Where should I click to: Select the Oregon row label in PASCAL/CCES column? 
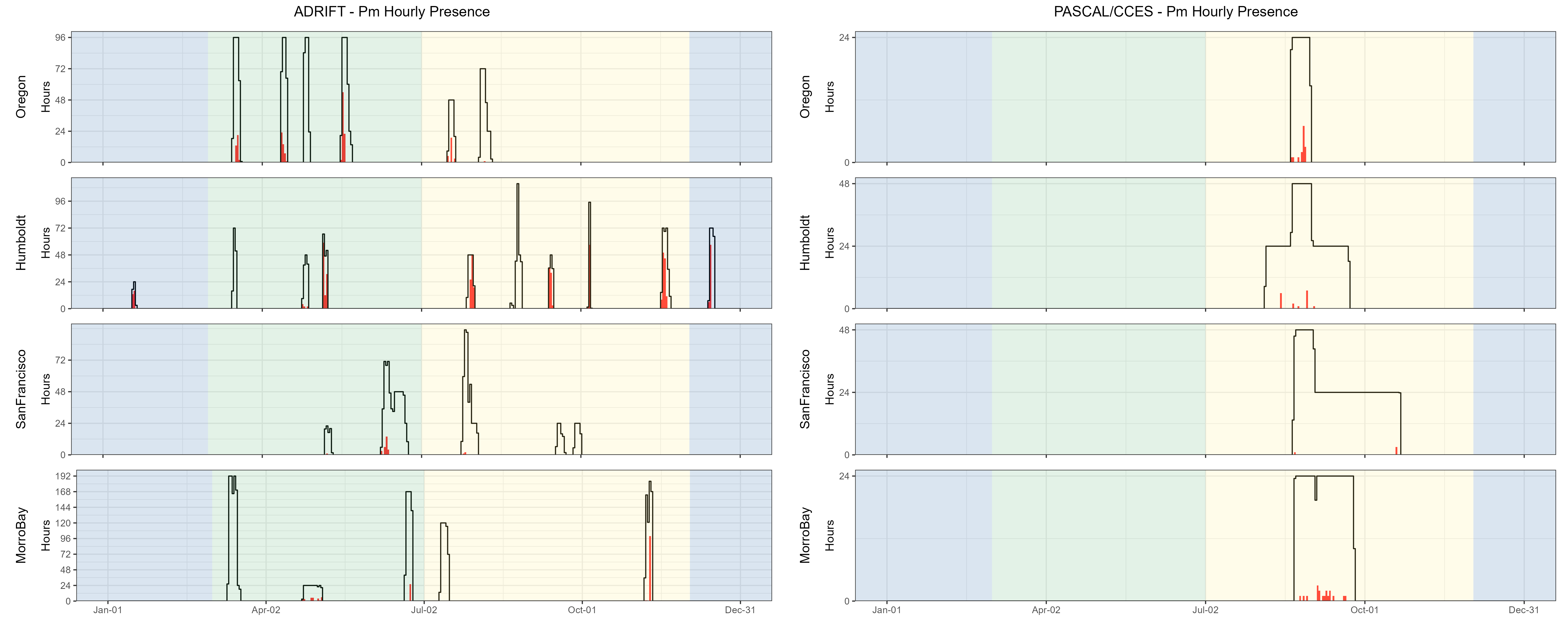(805, 97)
